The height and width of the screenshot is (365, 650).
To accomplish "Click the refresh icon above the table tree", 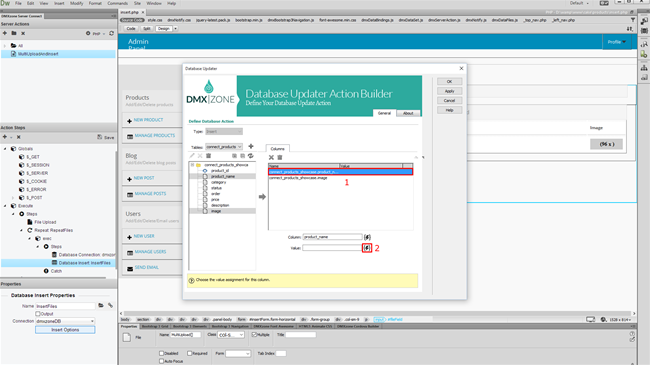I will (250, 156).
